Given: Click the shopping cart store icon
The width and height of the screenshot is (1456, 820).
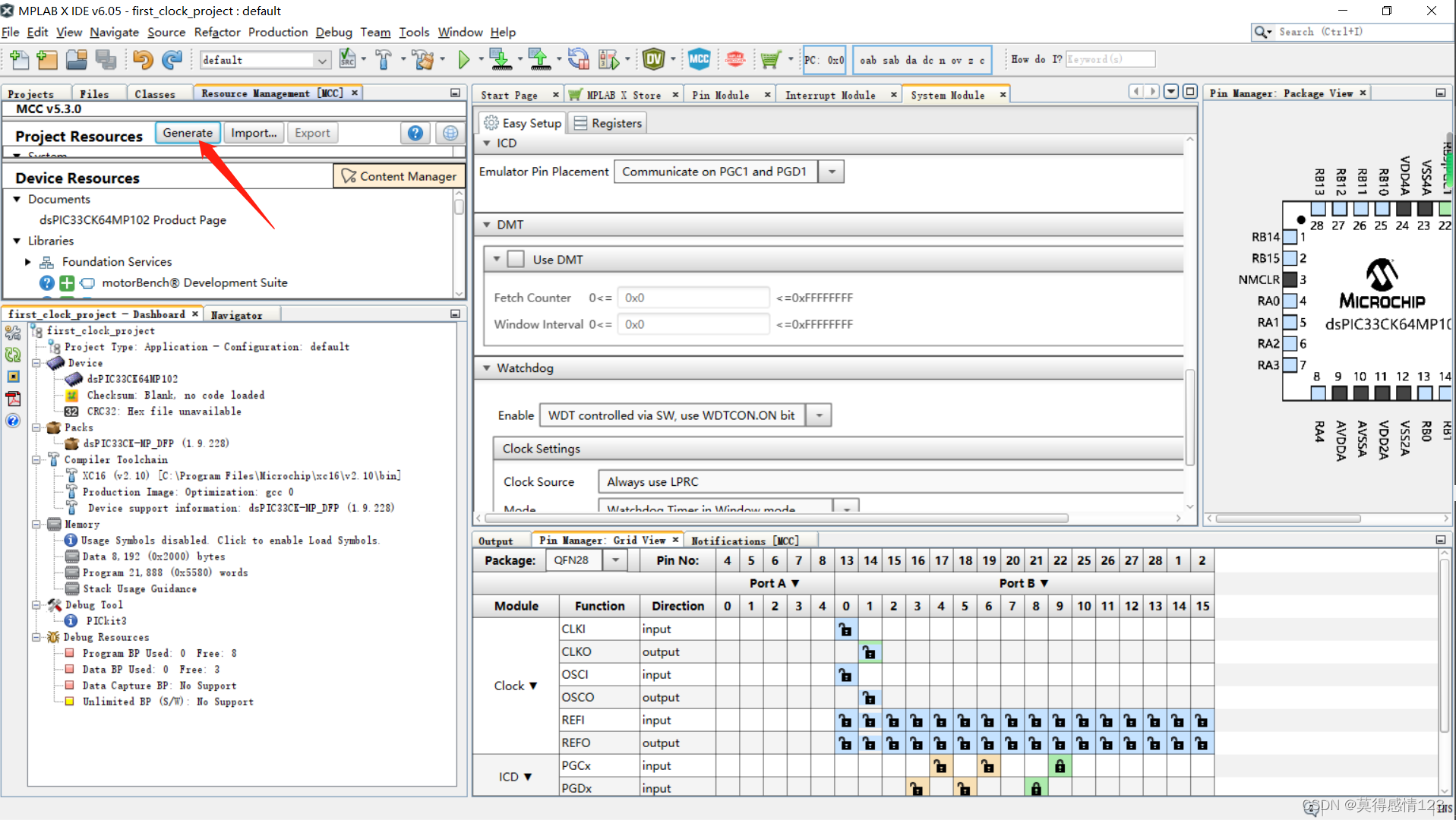Looking at the screenshot, I should click(770, 59).
